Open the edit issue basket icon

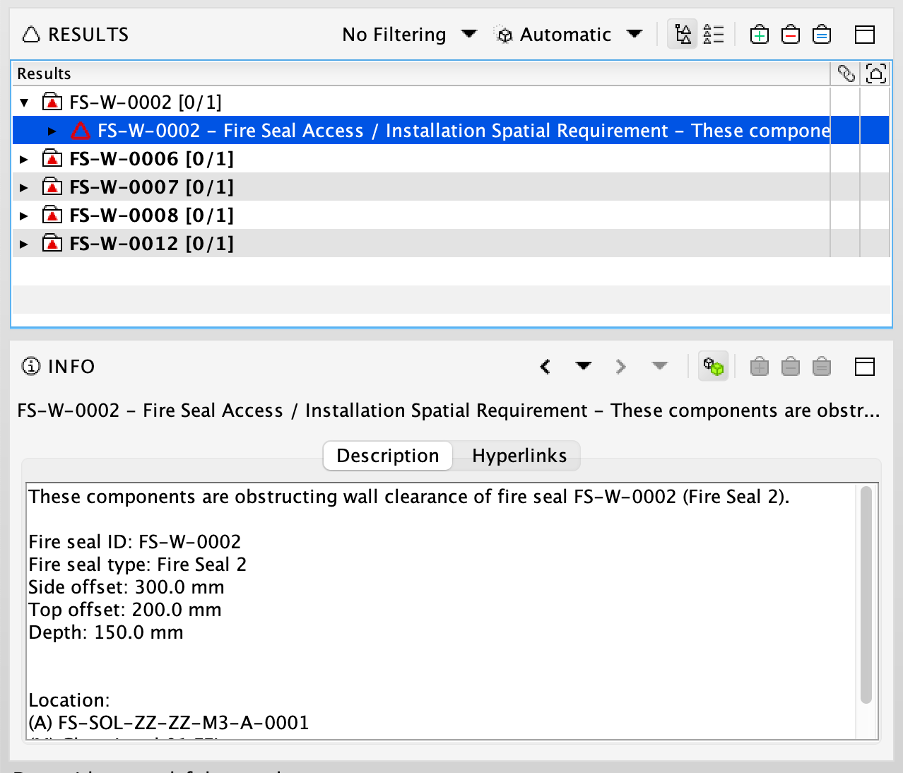pyautogui.click(x=821, y=34)
